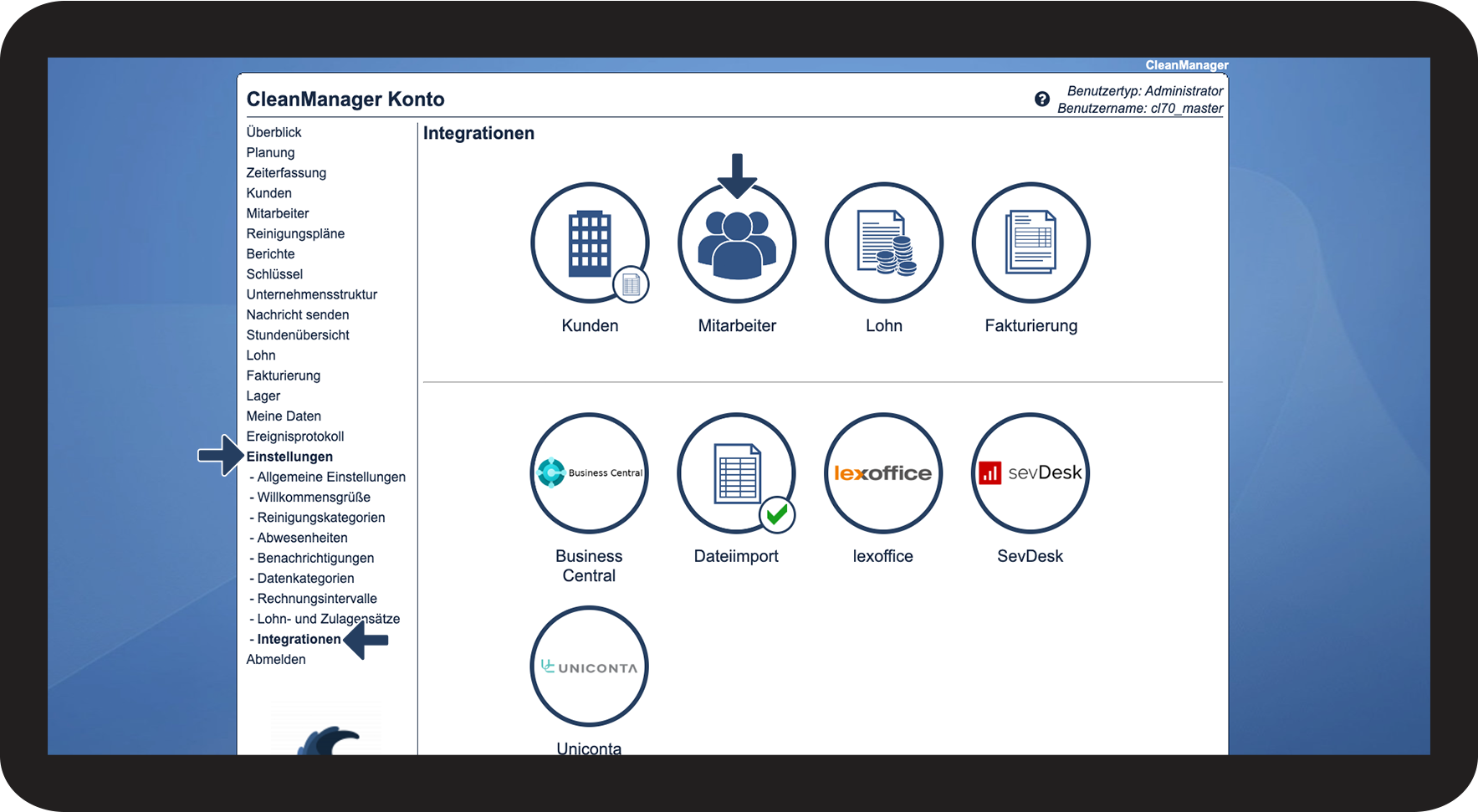The height and width of the screenshot is (812, 1478).
Task: Go to Überblick in the sidebar
Action: [274, 132]
